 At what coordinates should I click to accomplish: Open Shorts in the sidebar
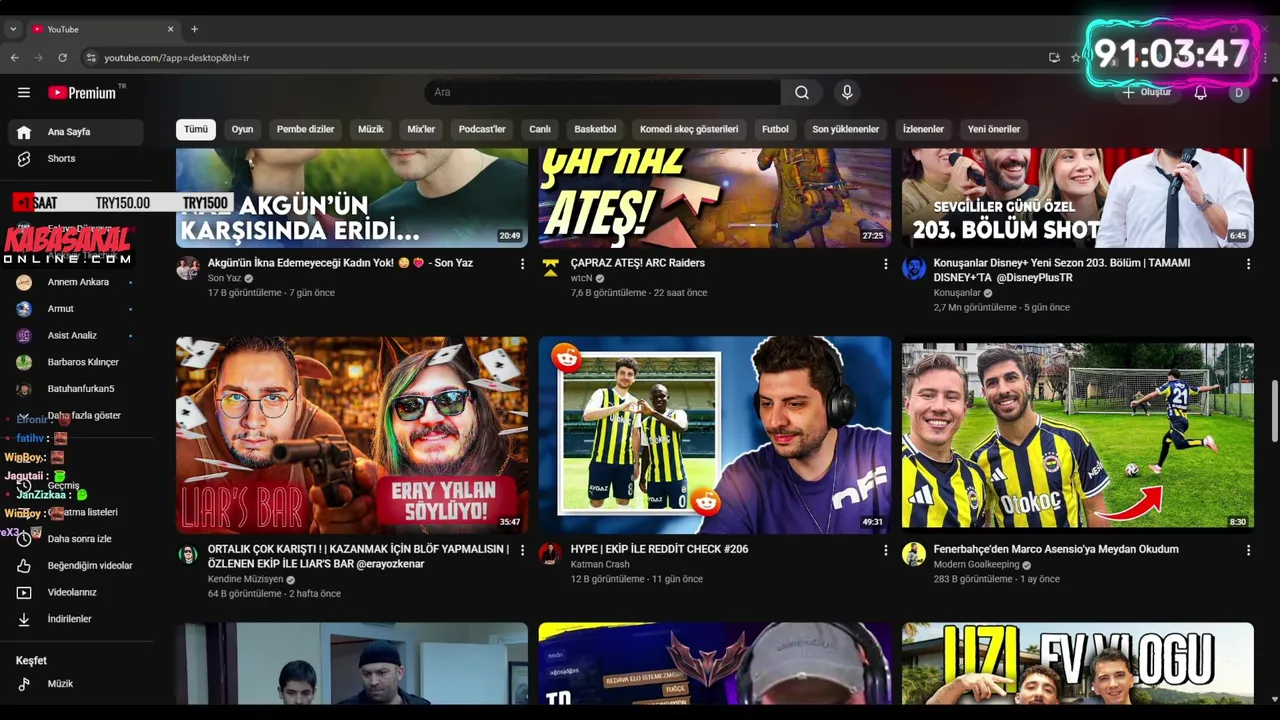[x=76, y=159]
